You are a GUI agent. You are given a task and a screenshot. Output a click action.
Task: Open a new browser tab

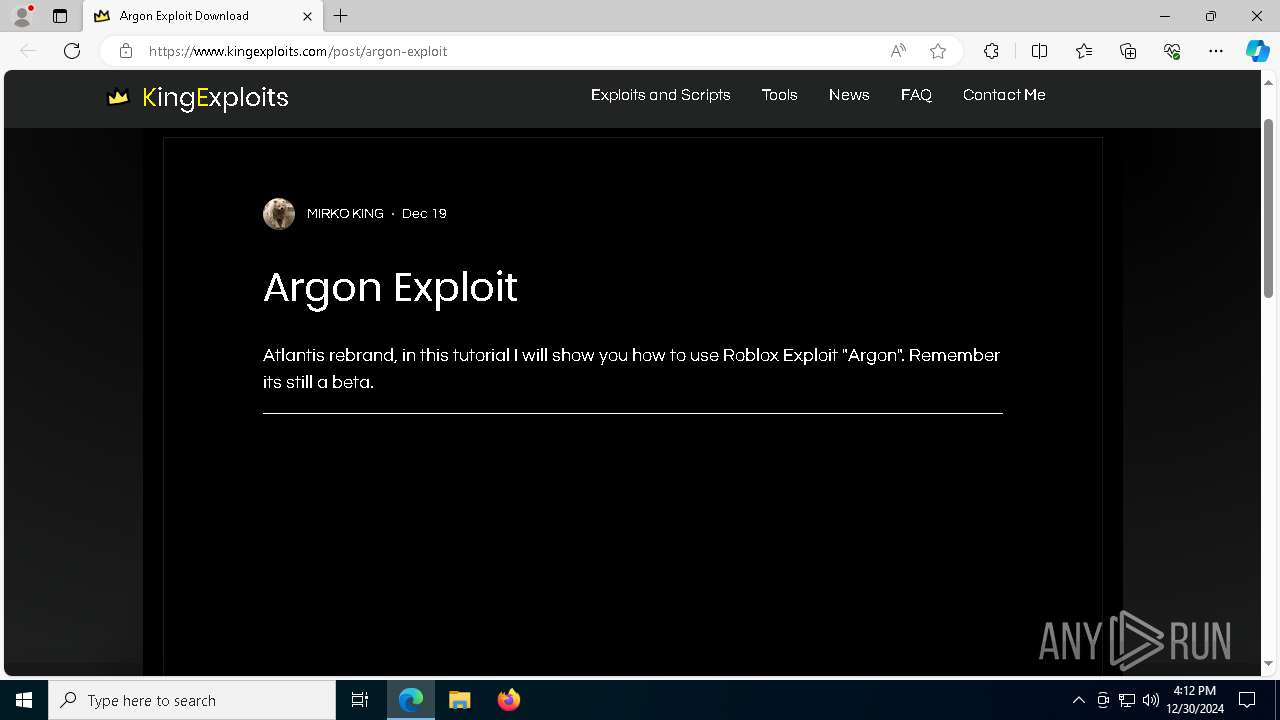(341, 16)
